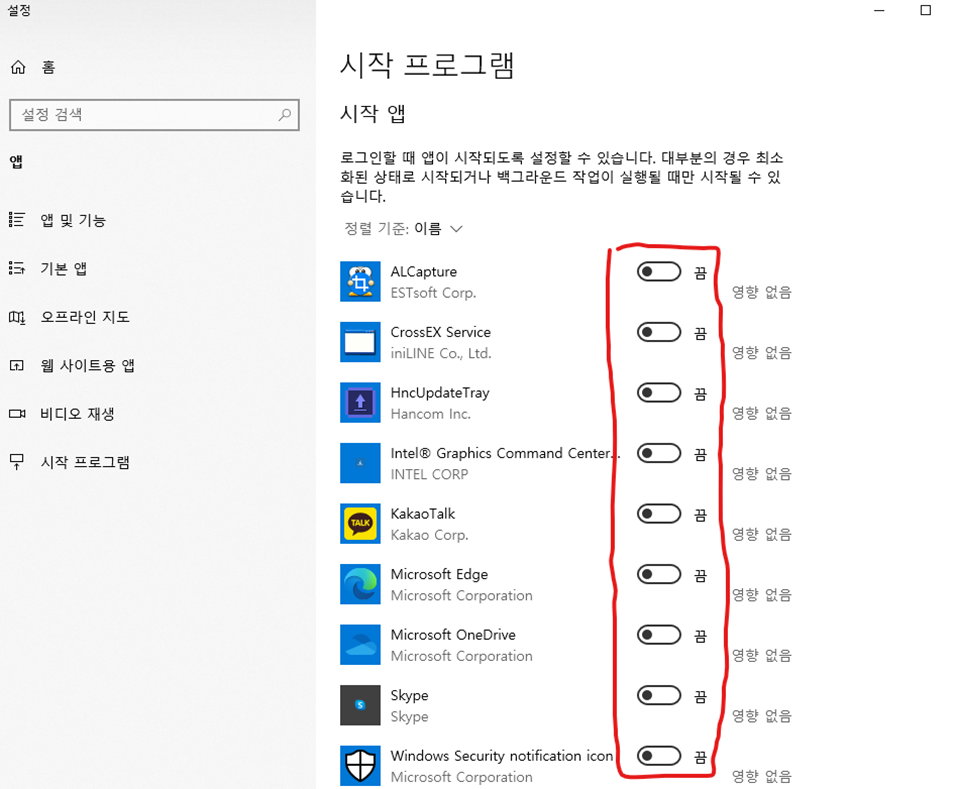
Task: Click the 앱 및 기능 list icon
Action: click(x=17, y=220)
